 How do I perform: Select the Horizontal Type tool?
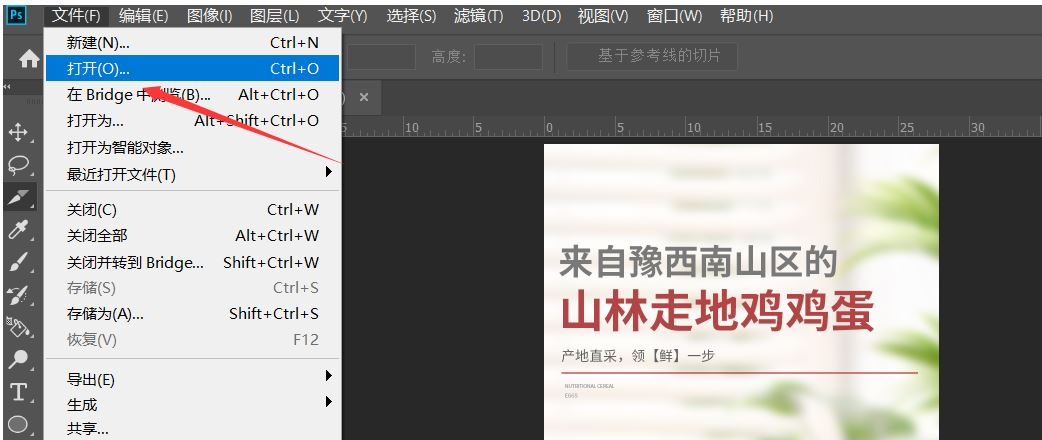[18, 392]
